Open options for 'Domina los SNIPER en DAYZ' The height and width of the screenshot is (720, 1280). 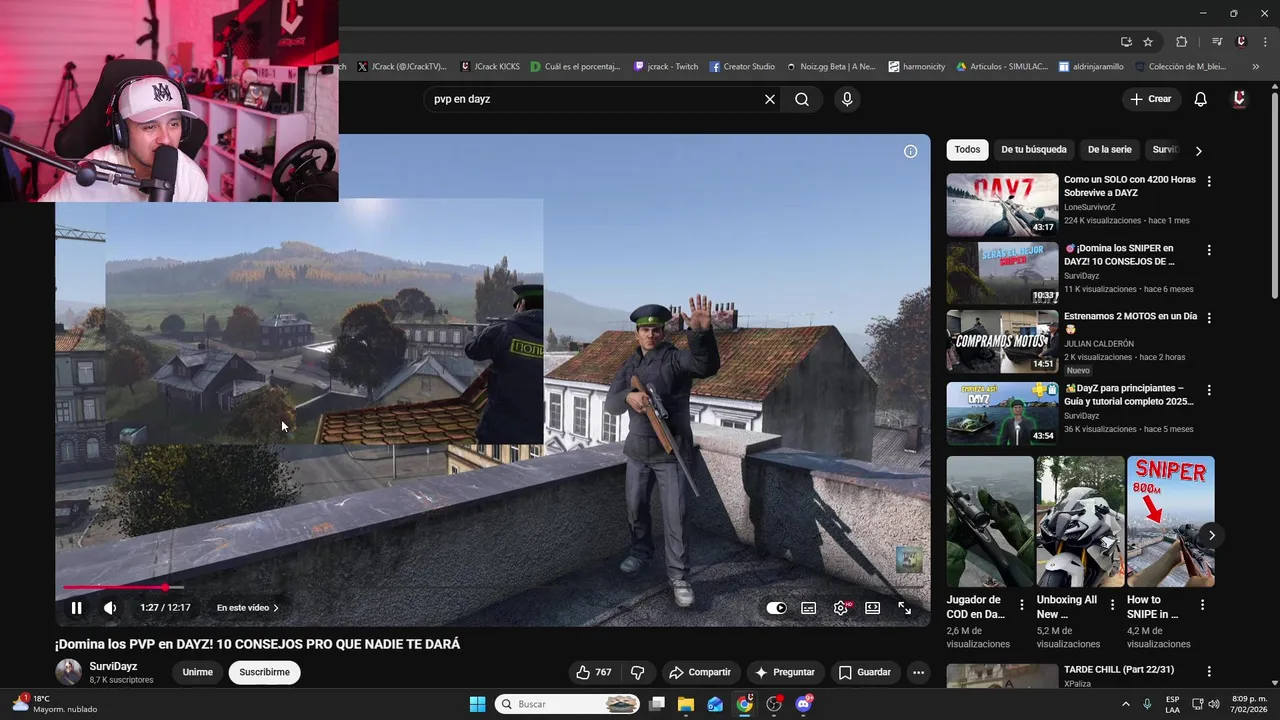[x=1209, y=250]
